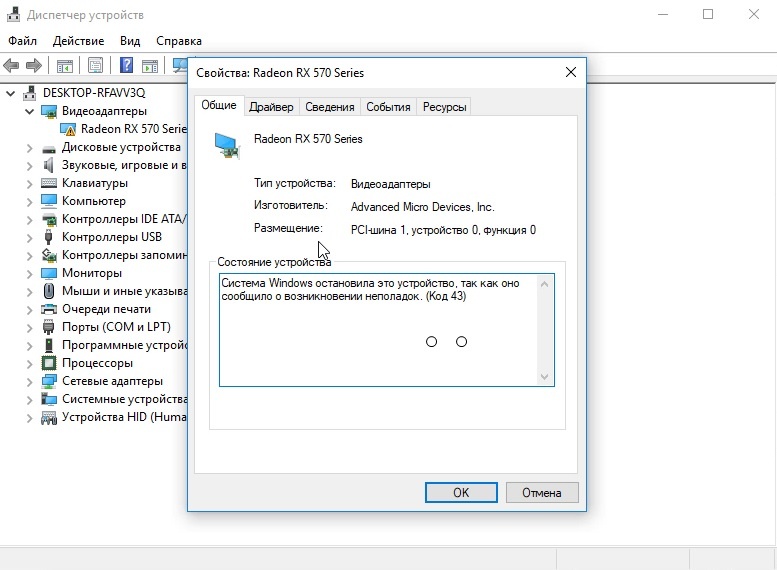Click the Контроллеры запоминающих устройств icon
Image resolution: width=777 pixels, height=570 pixels.
tap(49, 255)
